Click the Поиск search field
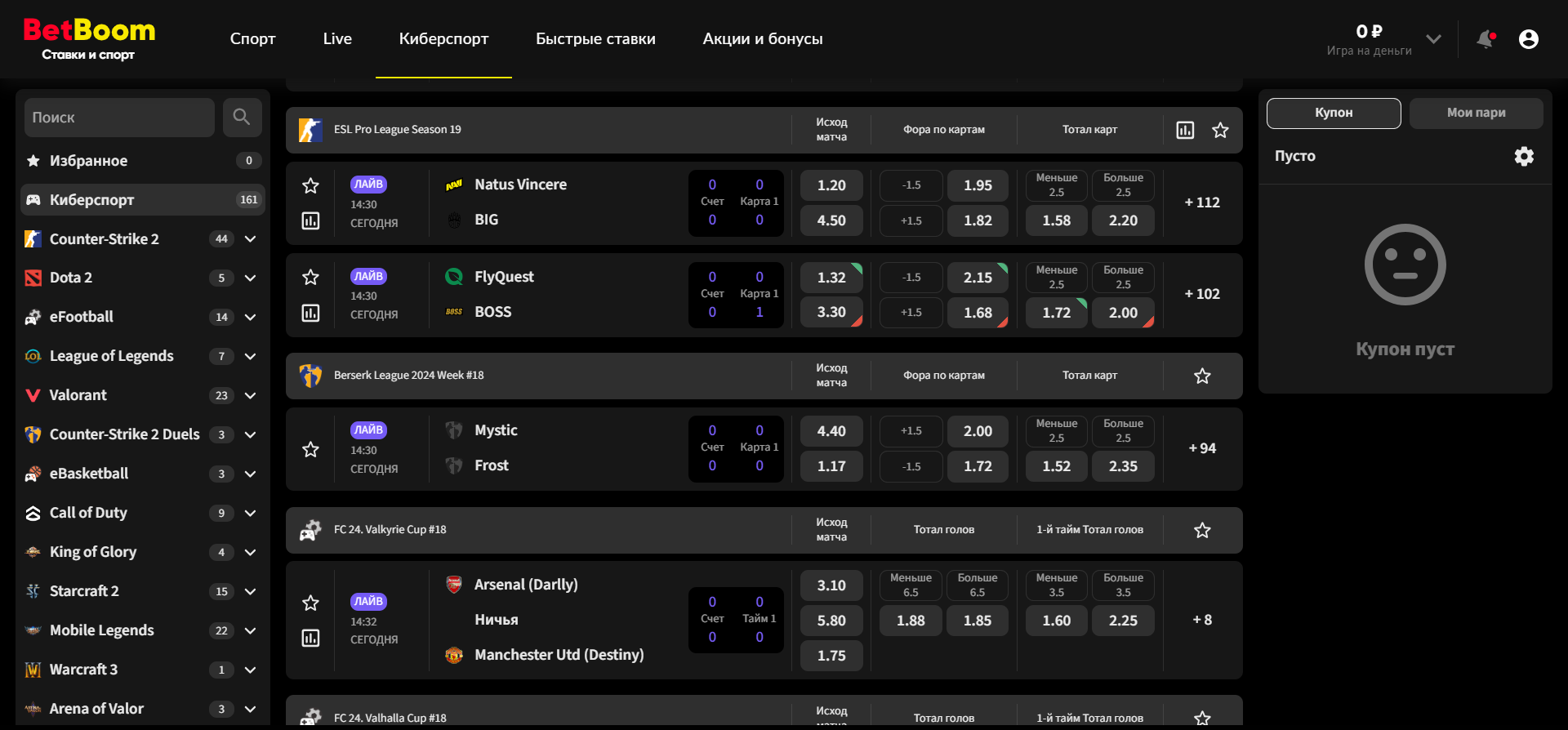Image resolution: width=1568 pixels, height=730 pixels. pos(119,118)
